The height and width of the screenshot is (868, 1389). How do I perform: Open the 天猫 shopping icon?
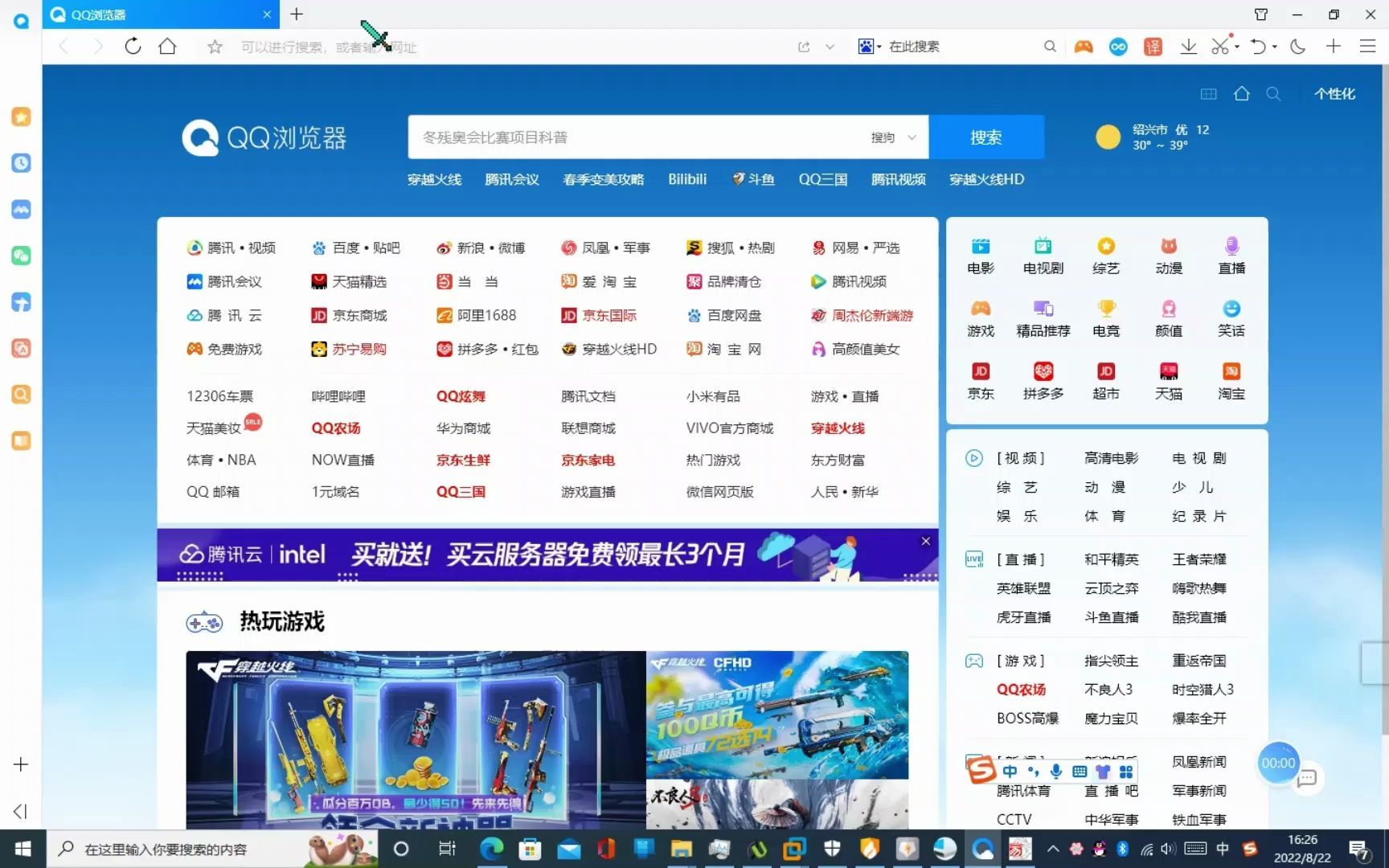tap(1169, 382)
